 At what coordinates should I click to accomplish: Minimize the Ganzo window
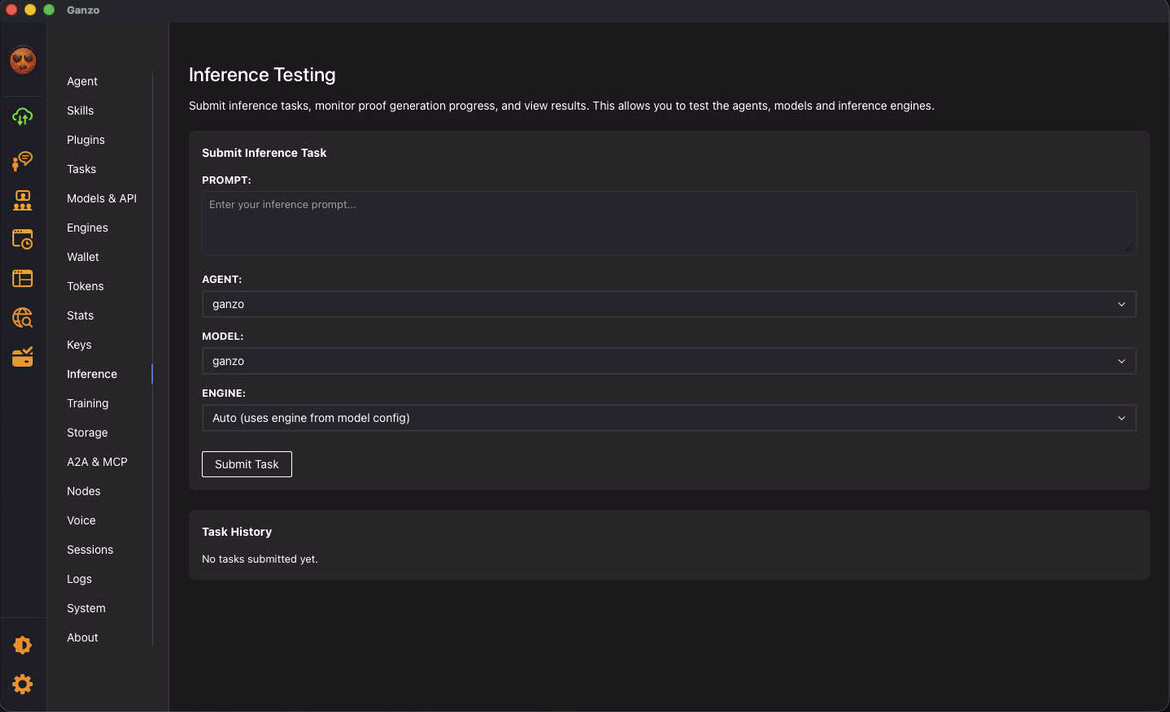30,10
